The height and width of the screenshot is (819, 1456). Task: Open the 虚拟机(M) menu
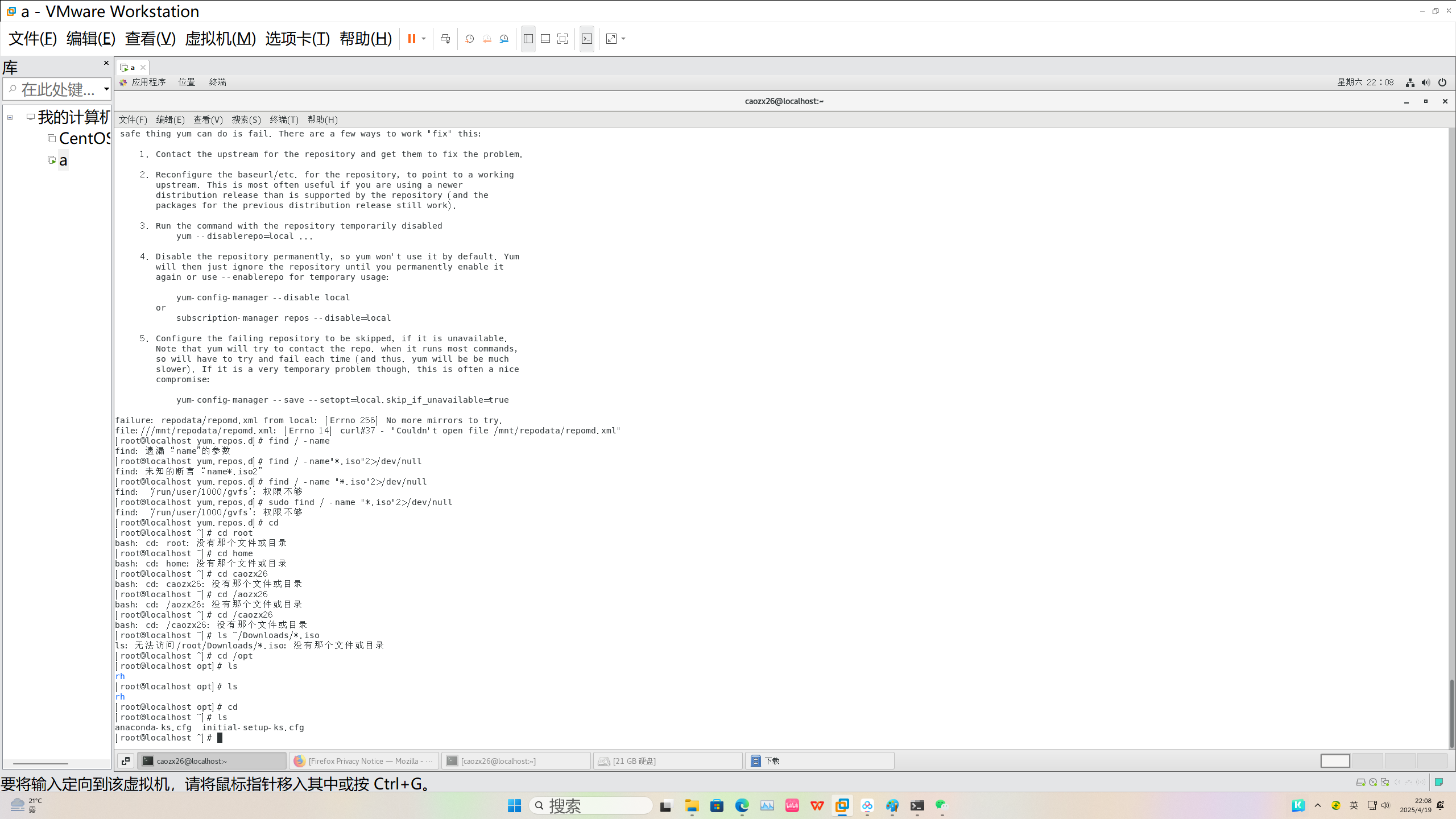pos(220,39)
